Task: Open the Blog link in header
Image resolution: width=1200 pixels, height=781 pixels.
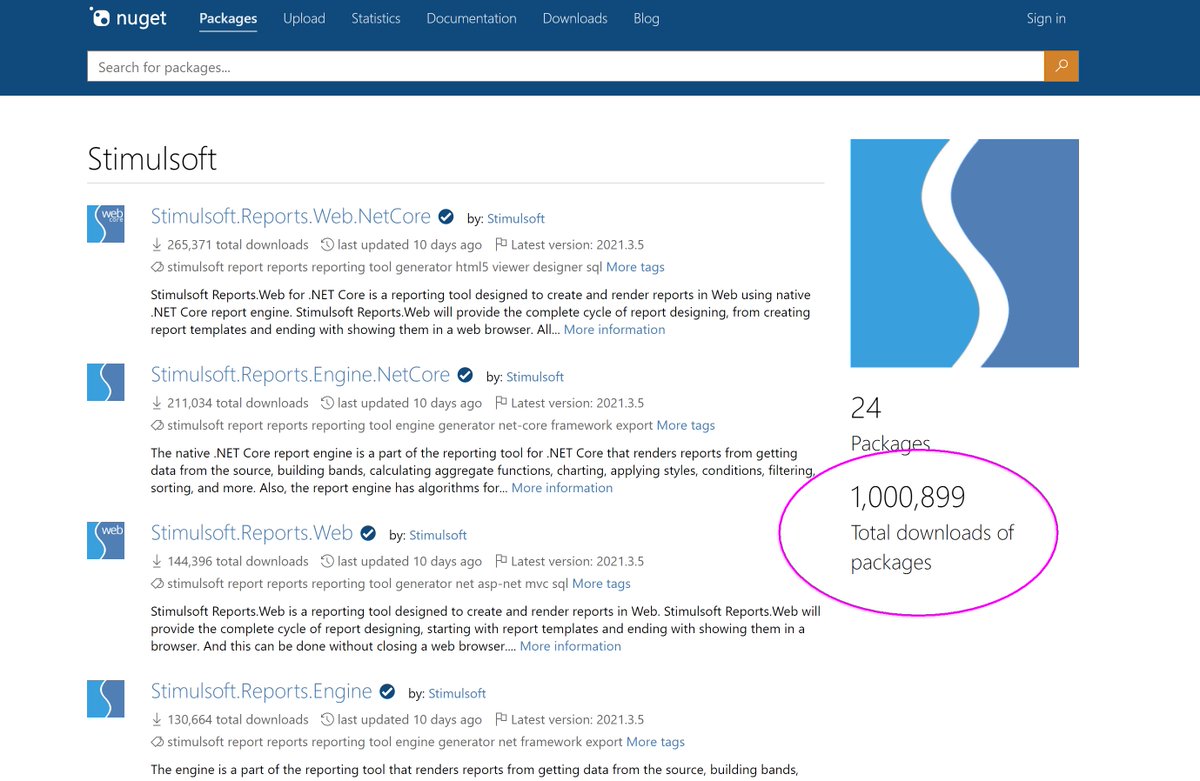Action: coord(646,19)
